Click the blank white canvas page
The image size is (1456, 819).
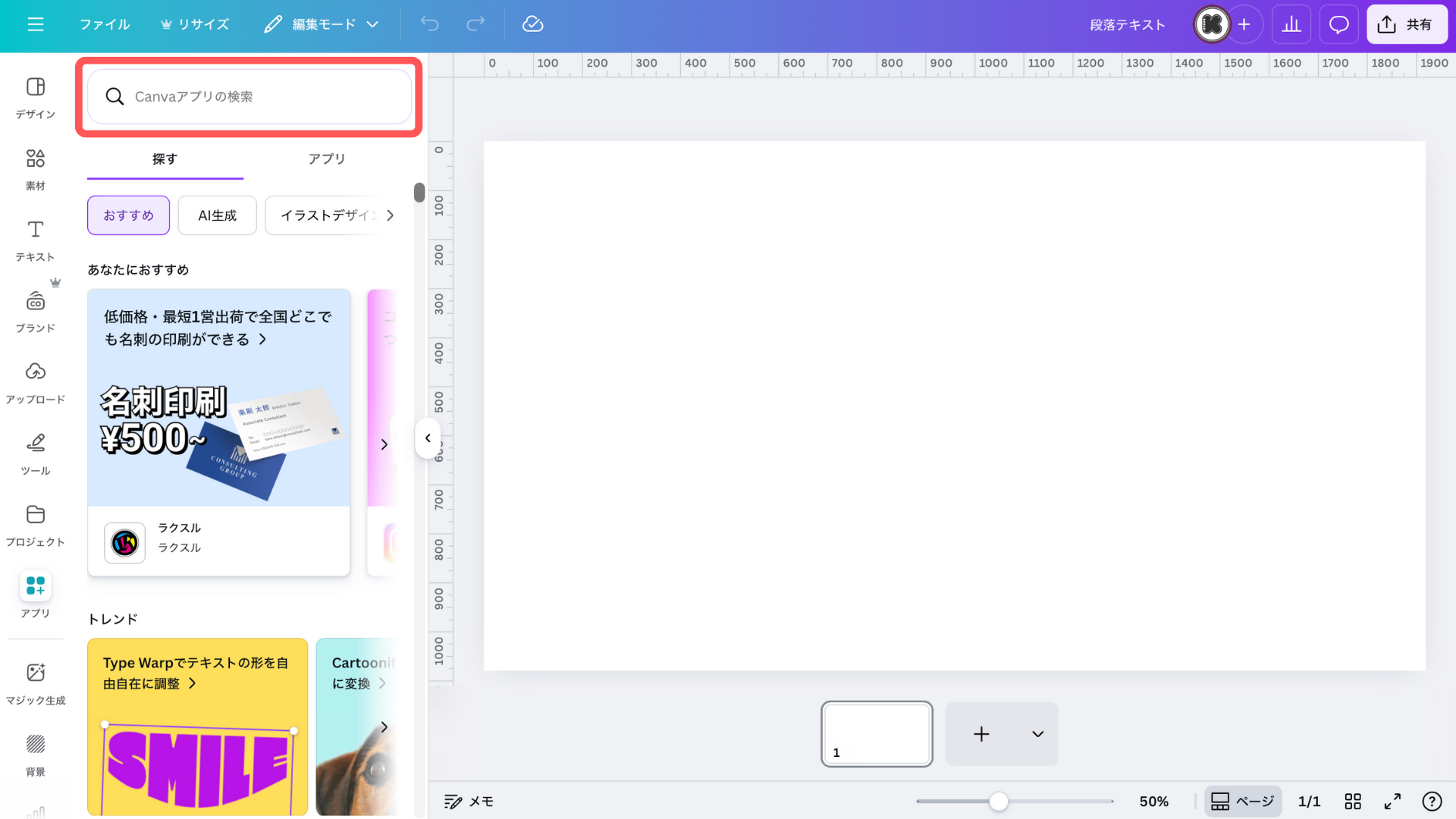(955, 406)
